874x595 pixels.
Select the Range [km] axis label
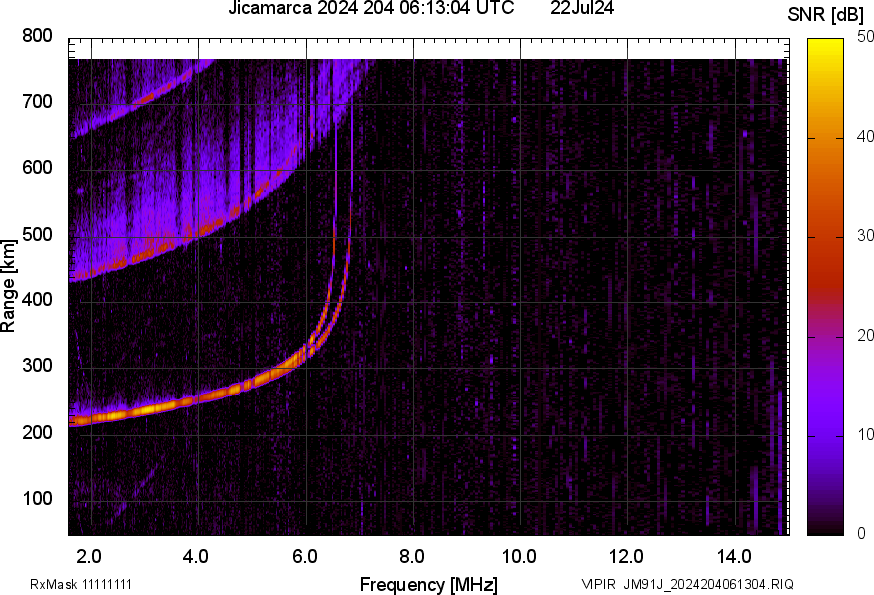click(x=9, y=285)
